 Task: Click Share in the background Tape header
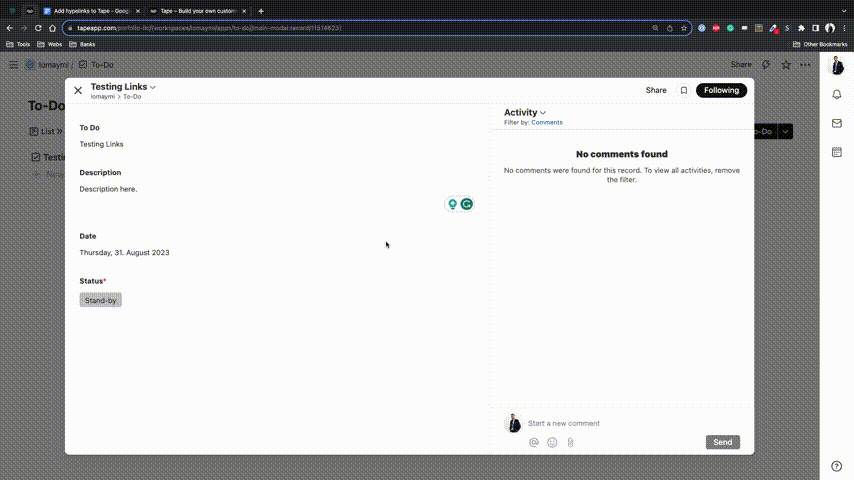(741, 65)
